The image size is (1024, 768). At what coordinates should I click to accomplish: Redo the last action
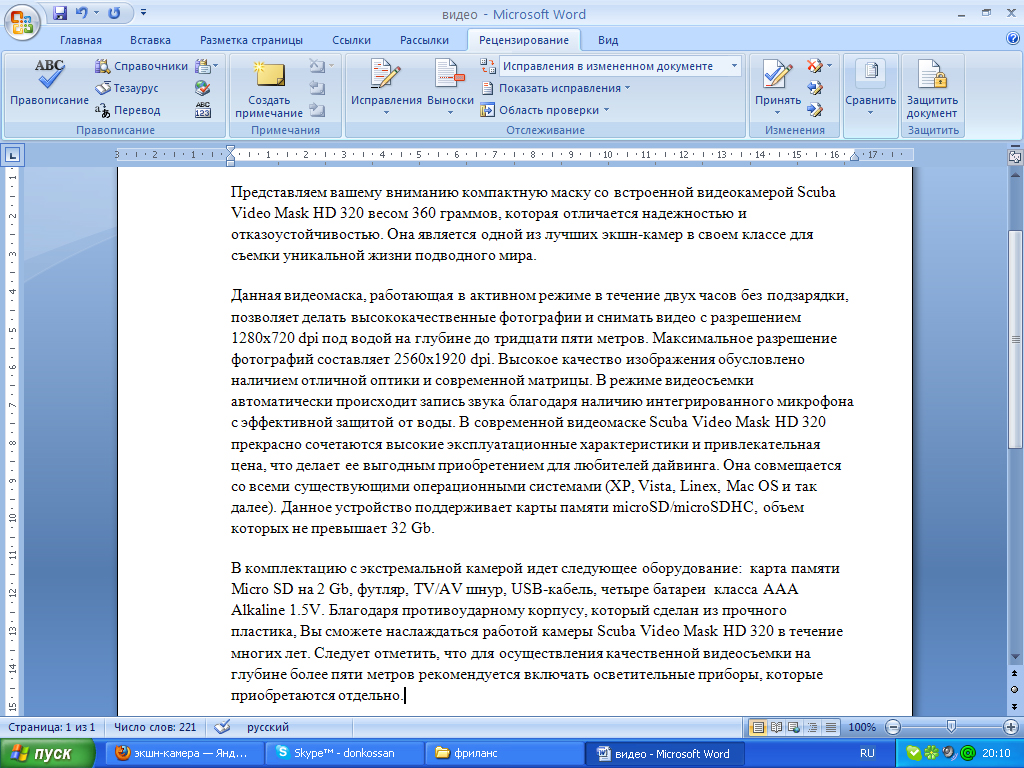pos(115,12)
